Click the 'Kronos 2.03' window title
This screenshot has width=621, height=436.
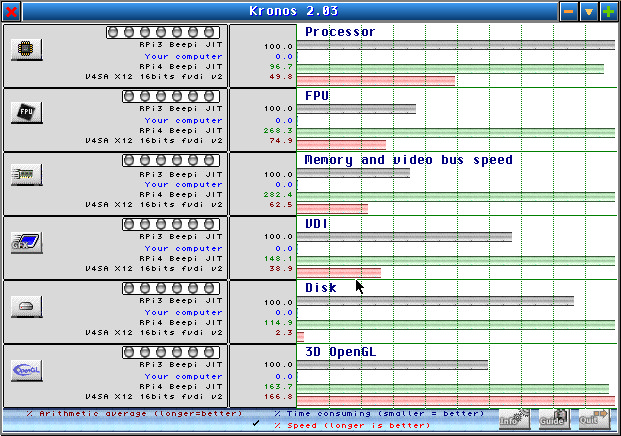click(x=293, y=11)
